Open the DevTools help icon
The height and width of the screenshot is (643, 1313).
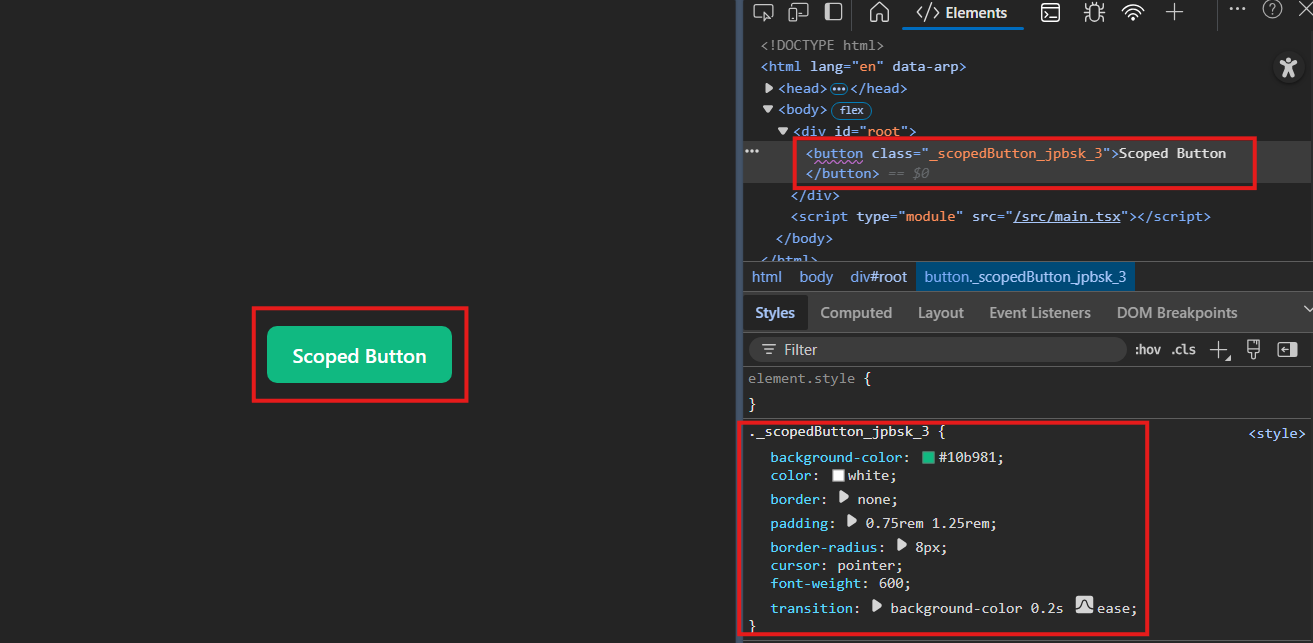1272,9
